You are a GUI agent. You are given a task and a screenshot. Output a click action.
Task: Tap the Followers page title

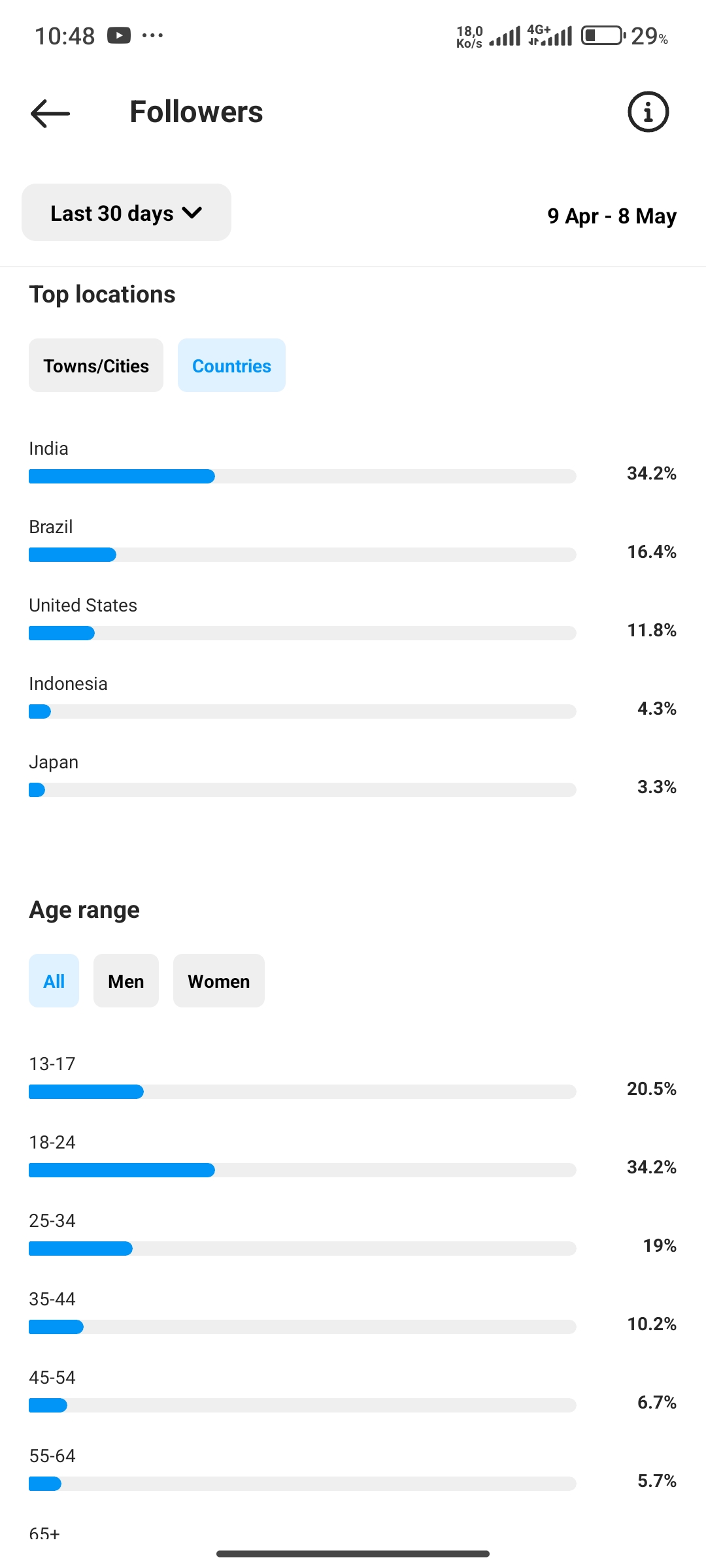pos(196,112)
